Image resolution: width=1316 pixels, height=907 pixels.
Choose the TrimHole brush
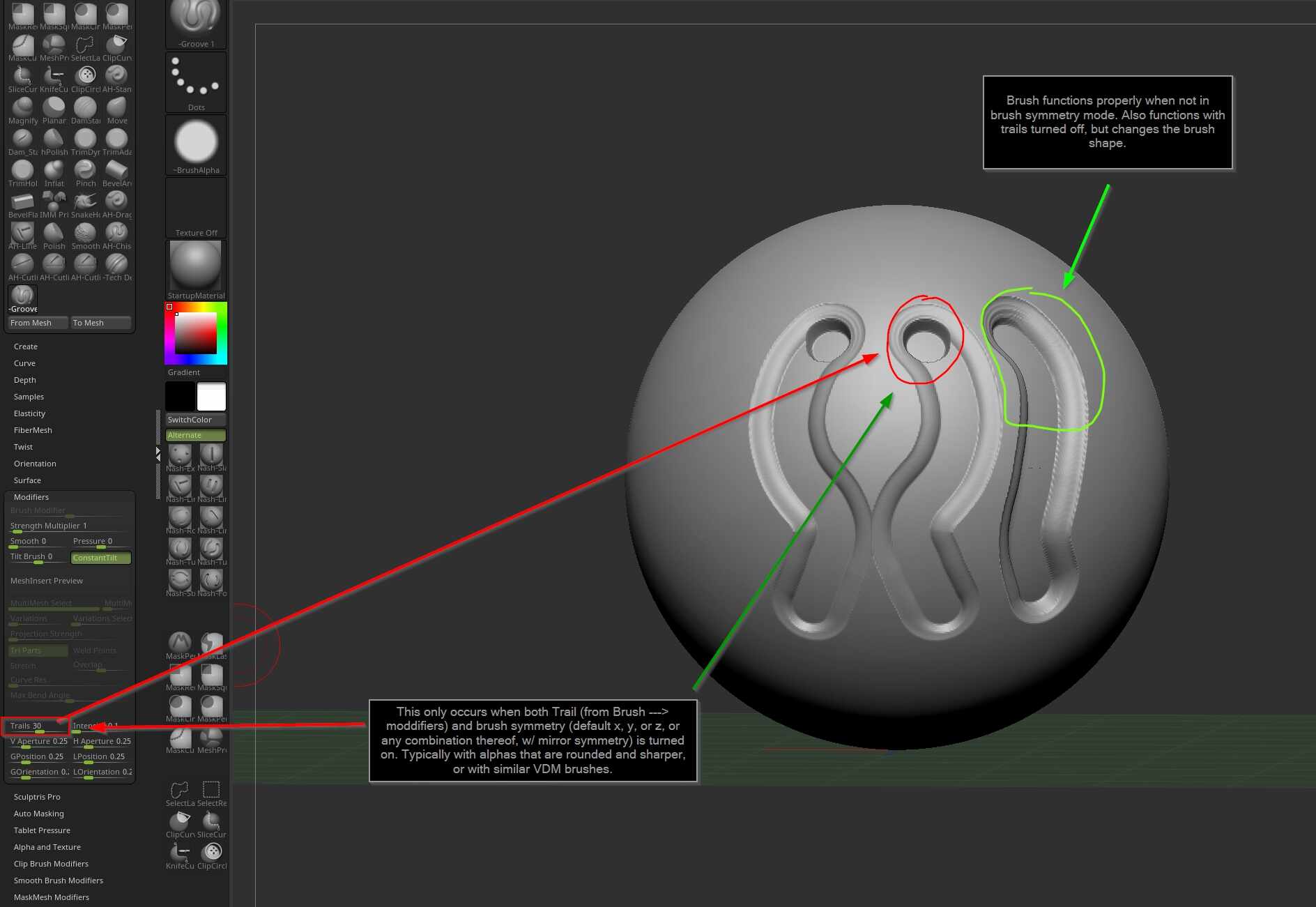tap(22, 173)
